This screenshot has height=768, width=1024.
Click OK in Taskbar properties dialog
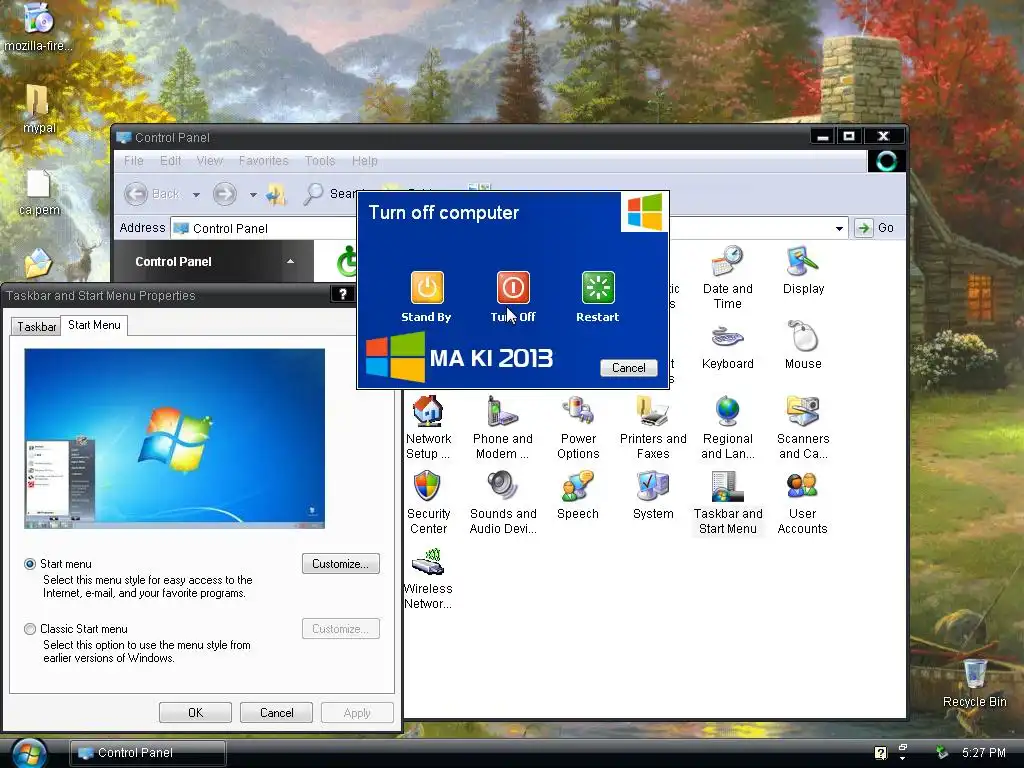tap(195, 712)
